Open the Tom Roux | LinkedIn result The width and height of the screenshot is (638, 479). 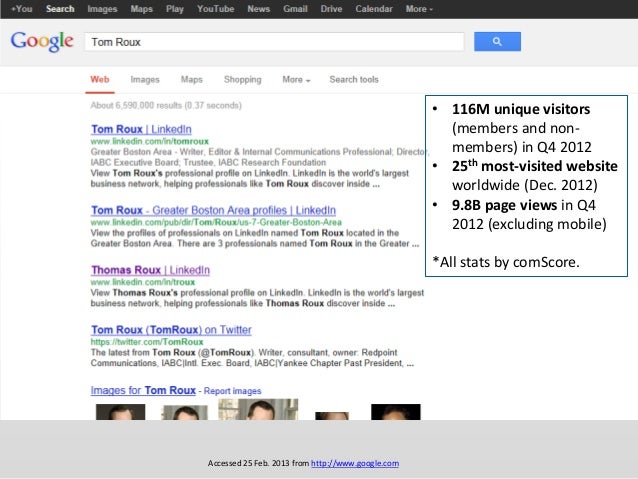pyautogui.click(x=141, y=129)
